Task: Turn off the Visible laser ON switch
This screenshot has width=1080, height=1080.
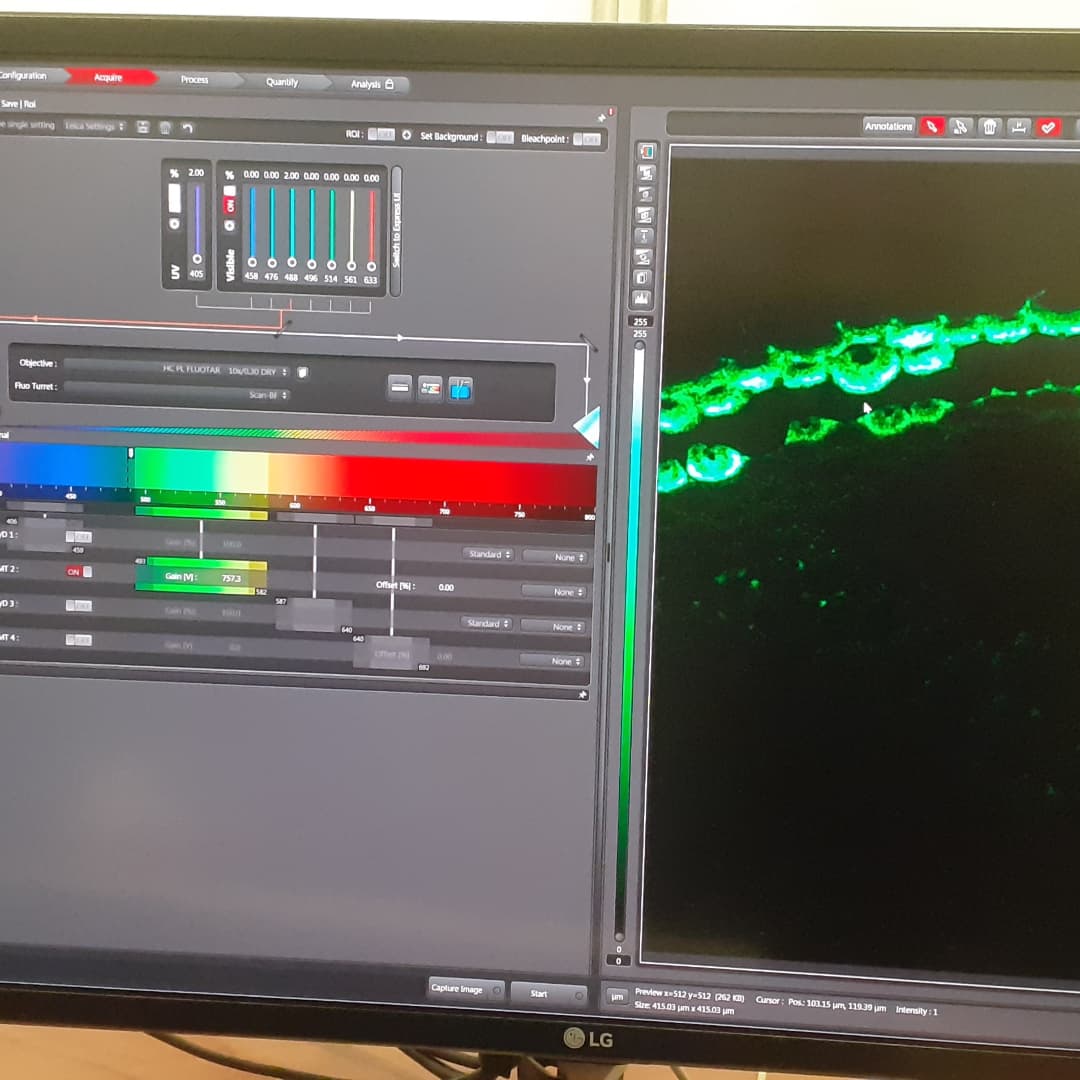Action: [229, 199]
